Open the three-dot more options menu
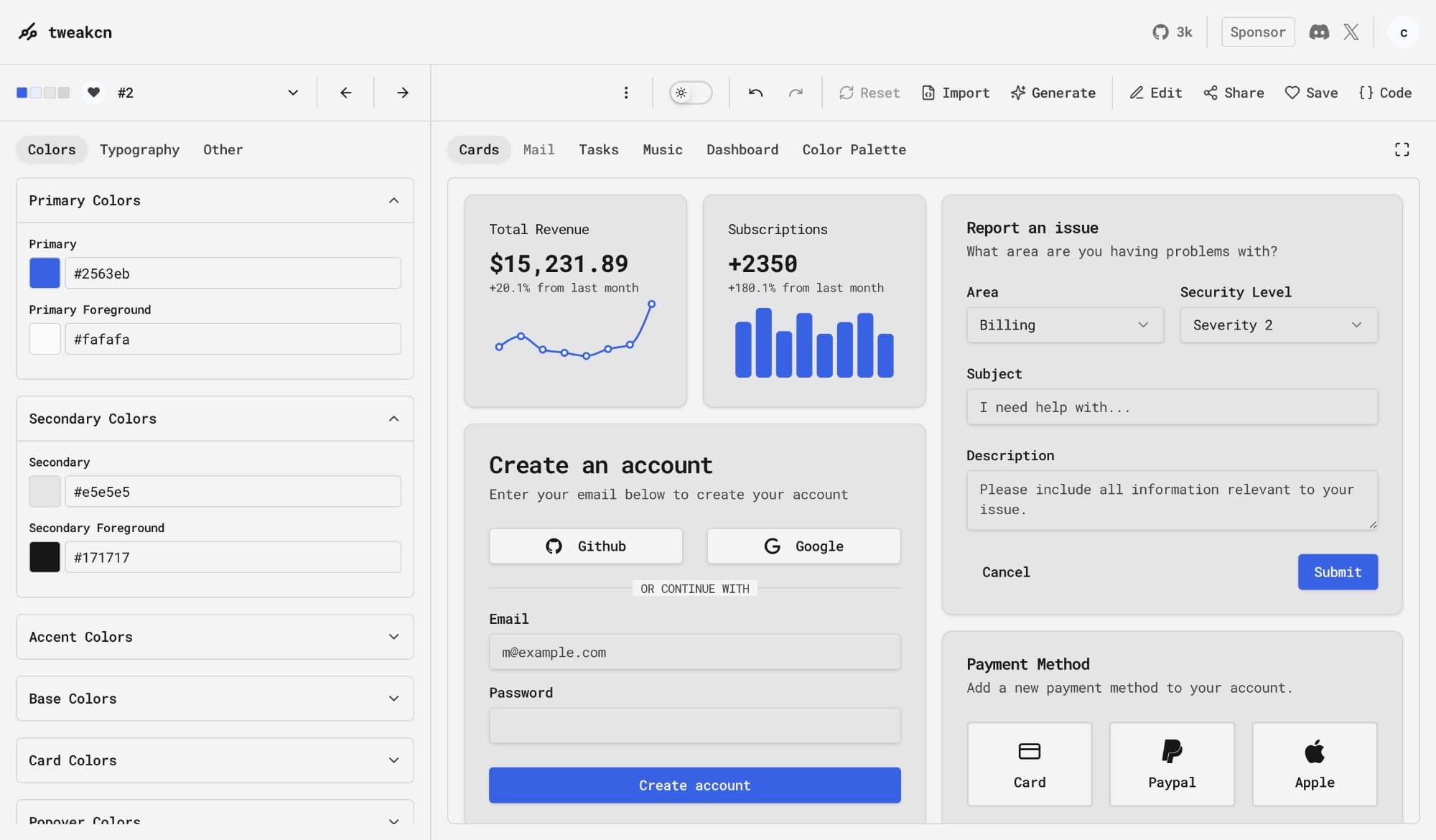This screenshot has width=1436, height=840. 626,93
